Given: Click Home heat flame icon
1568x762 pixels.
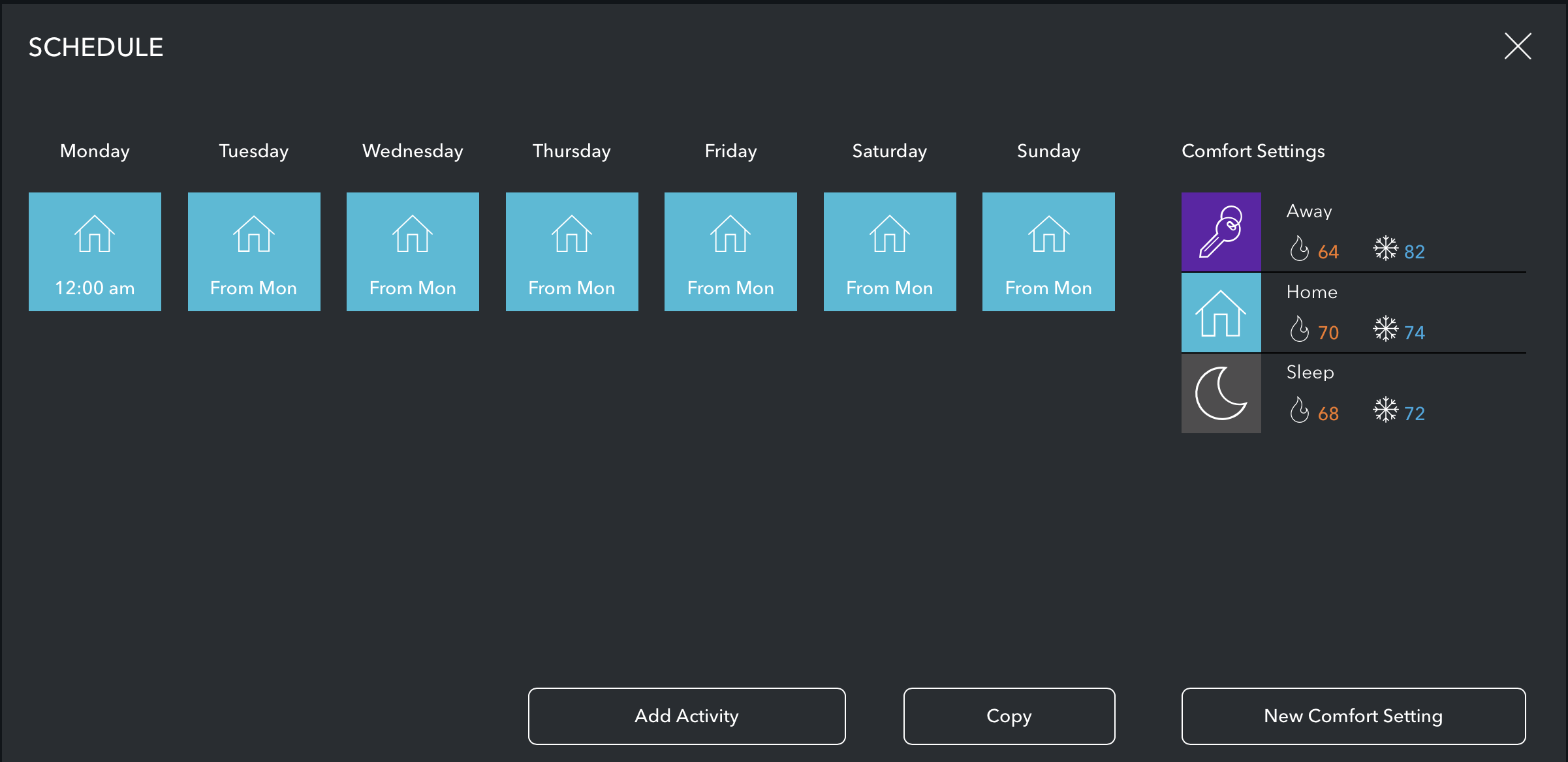Looking at the screenshot, I should pos(1299,330).
